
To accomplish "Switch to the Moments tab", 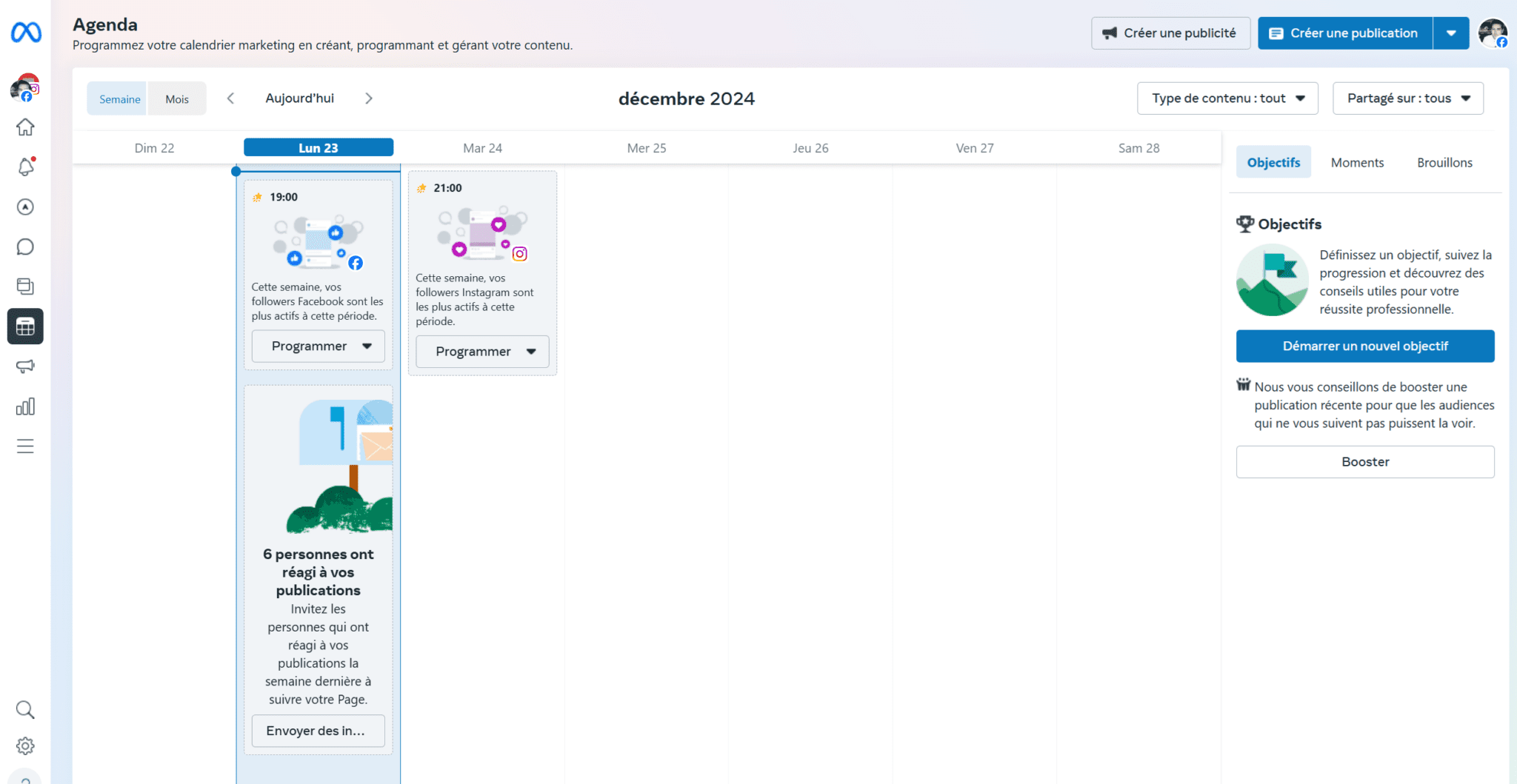I will coord(1357,163).
